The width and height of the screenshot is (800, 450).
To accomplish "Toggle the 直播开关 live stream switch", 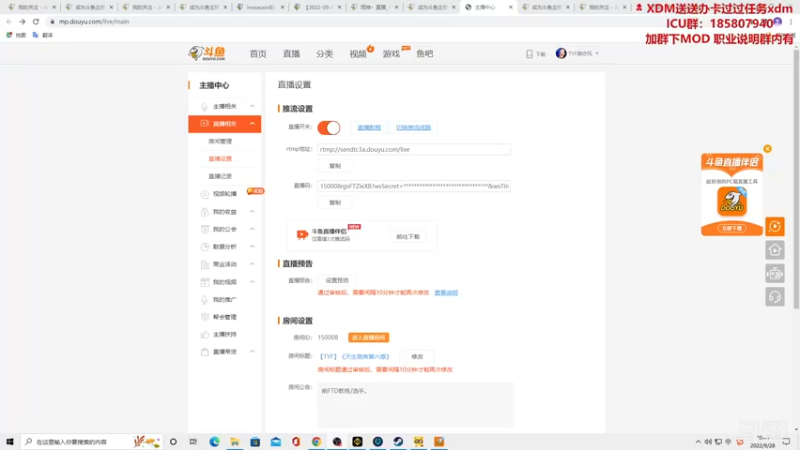I will tap(329, 128).
